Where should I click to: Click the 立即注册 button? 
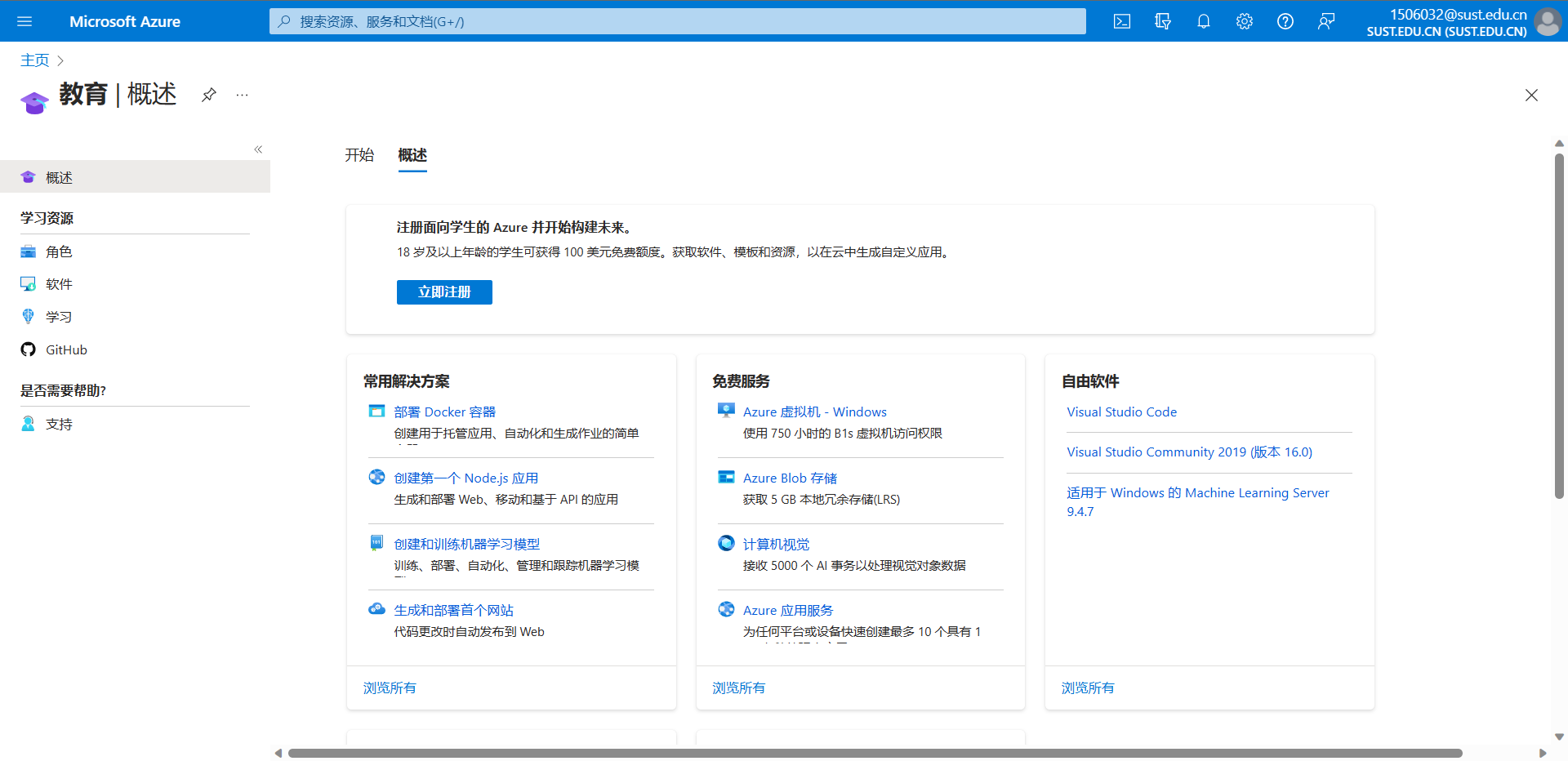point(444,292)
